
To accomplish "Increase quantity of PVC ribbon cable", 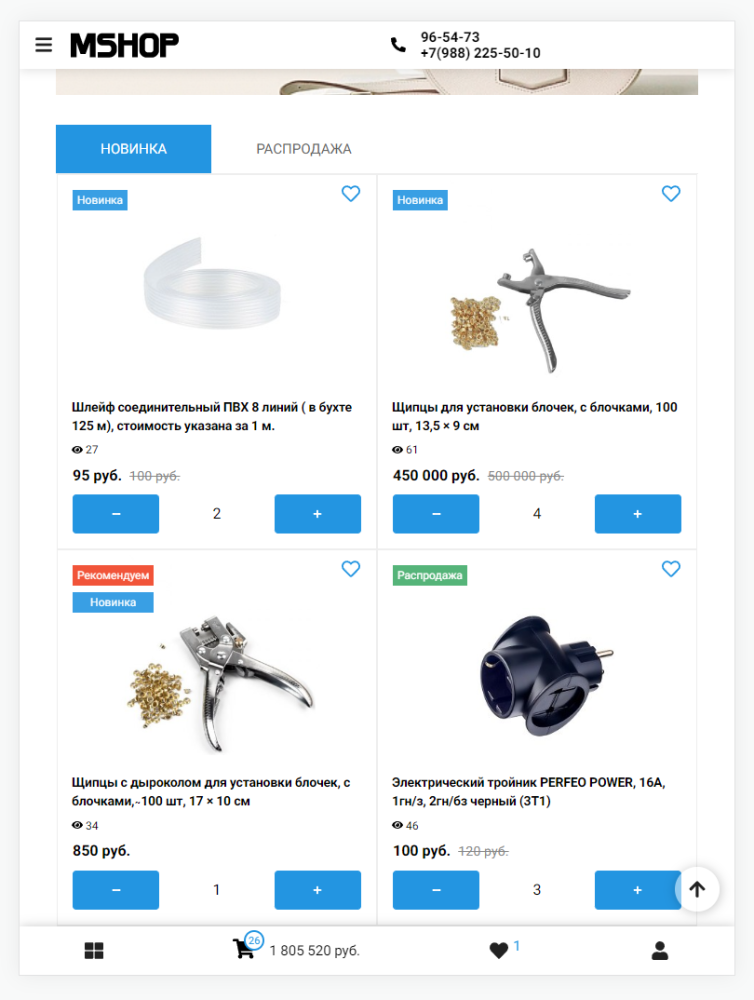I will pos(318,513).
